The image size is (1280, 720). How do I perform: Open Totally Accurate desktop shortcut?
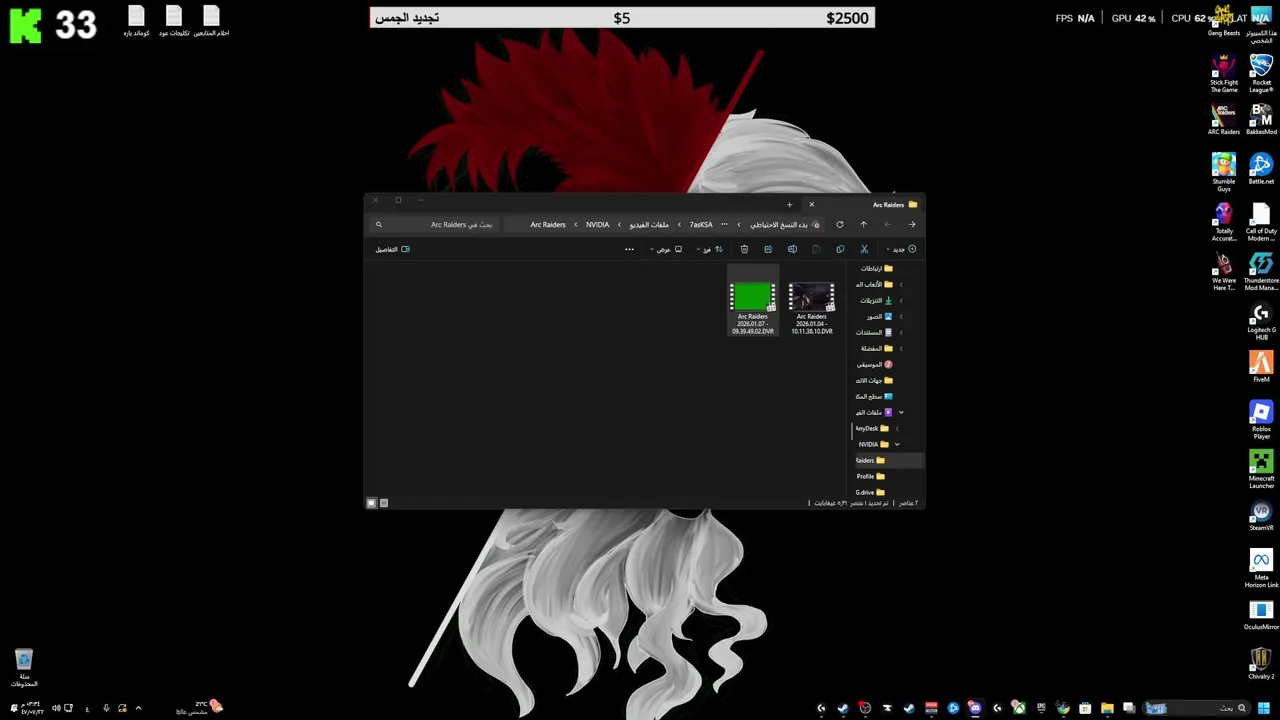[1224, 221]
